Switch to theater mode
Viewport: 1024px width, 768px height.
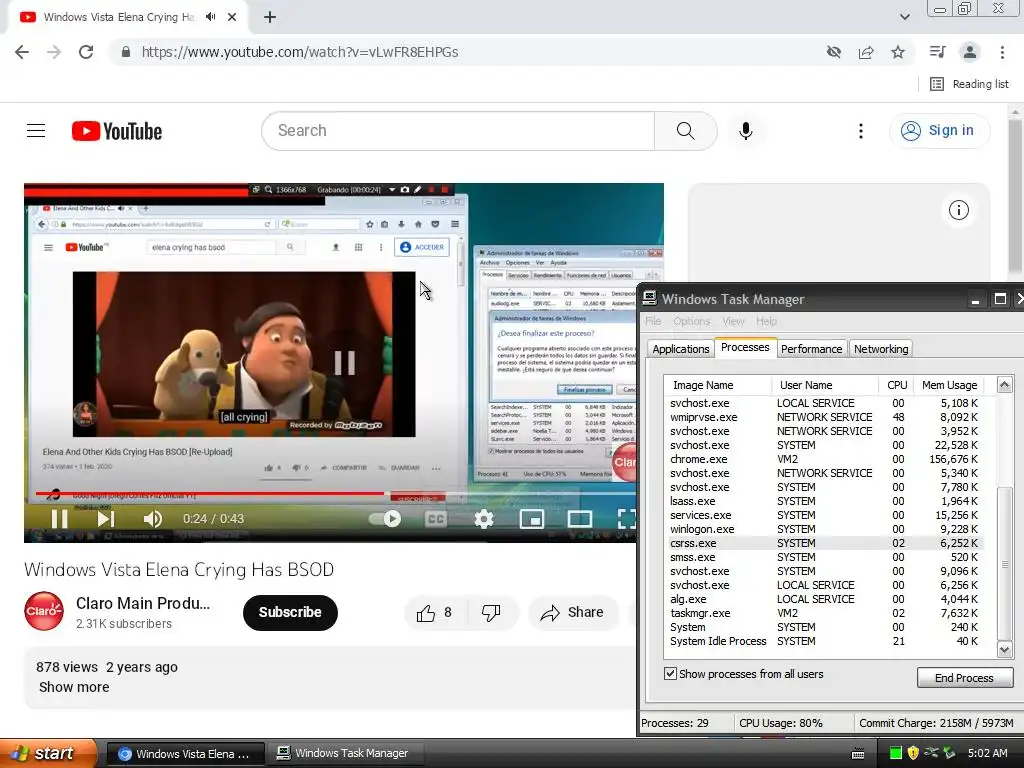coord(579,519)
